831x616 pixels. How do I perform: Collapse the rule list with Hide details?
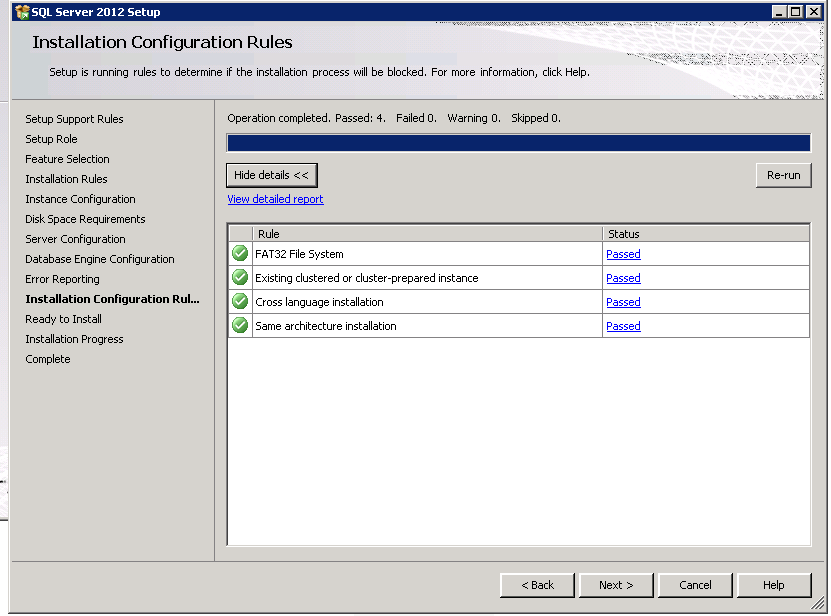click(271, 175)
